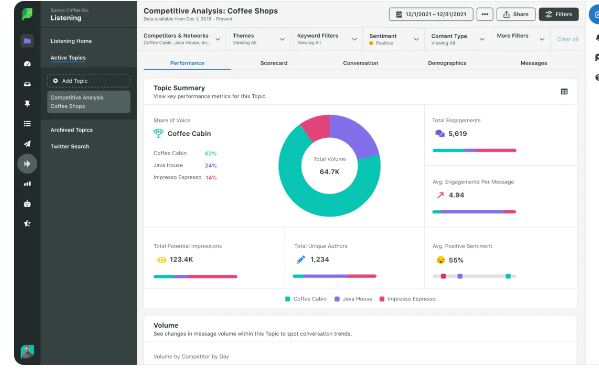Image resolution: width=599 pixels, height=379 pixels.
Task: Click the teal marker on sentiment slider
Action: pyautogui.click(x=508, y=276)
